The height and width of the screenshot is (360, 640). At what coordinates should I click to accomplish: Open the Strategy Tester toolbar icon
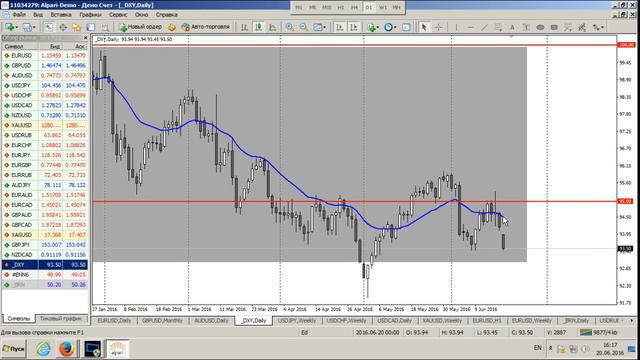click(105, 27)
